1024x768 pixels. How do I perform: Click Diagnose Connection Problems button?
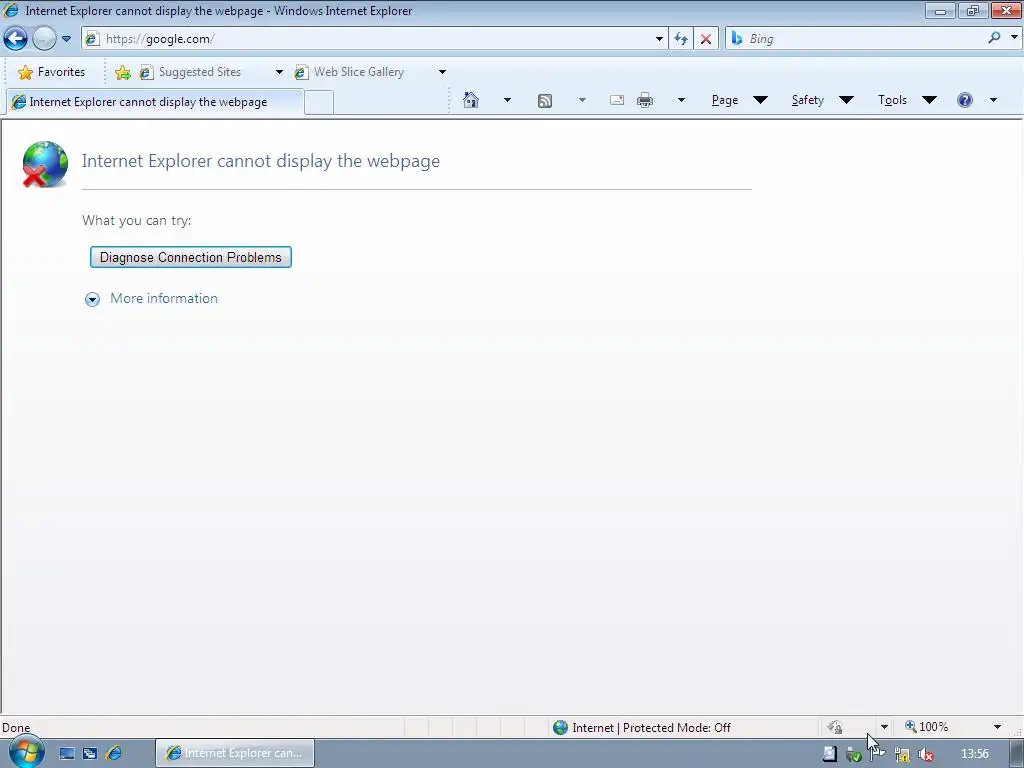point(191,257)
